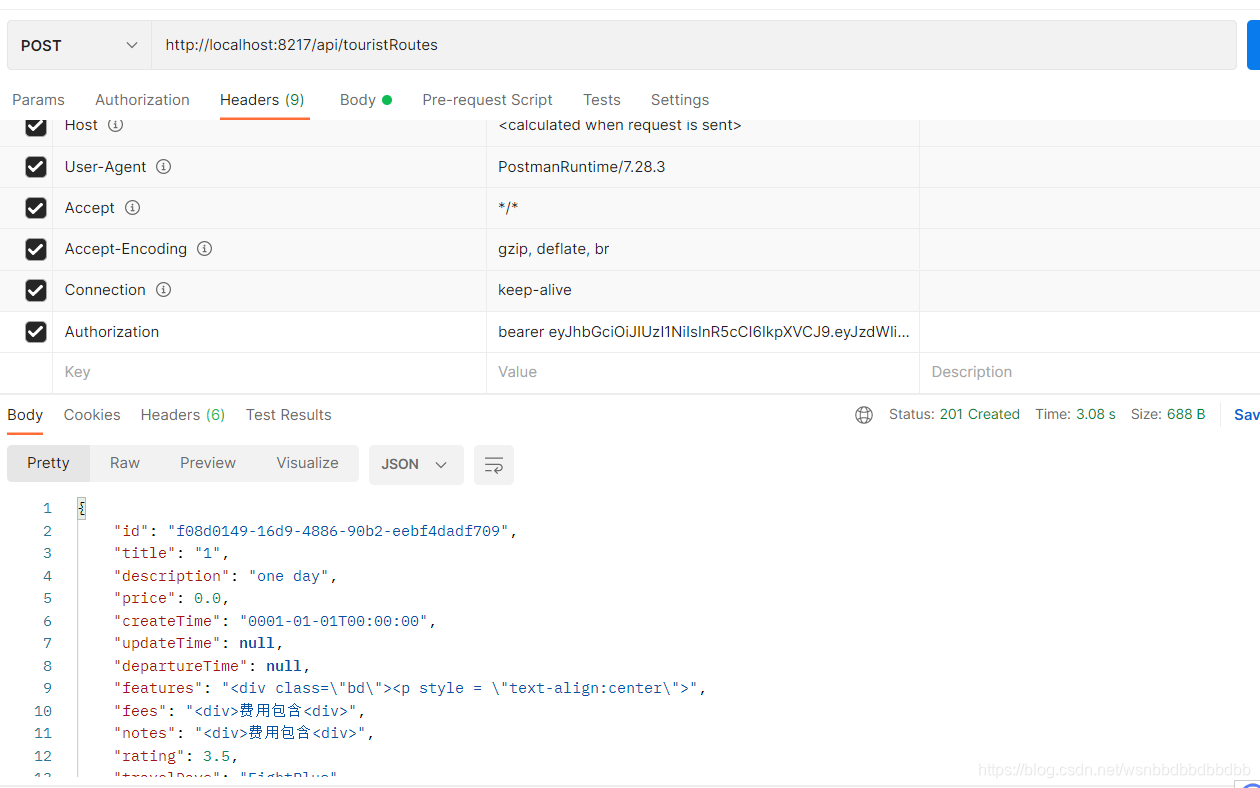Viewport: 1260px width, 788px height.
Task: Click the empty Description field for new header
Action: point(1089,372)
